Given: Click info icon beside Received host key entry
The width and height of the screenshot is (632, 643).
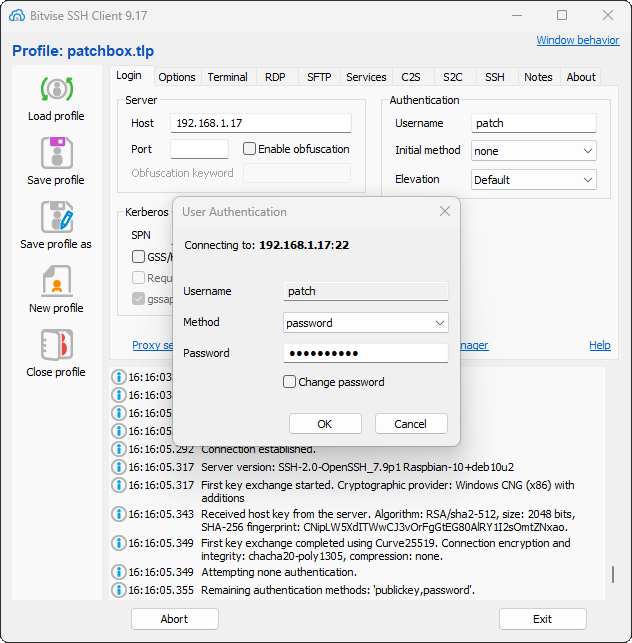Looking at the screenshot, I should (119, 514).
